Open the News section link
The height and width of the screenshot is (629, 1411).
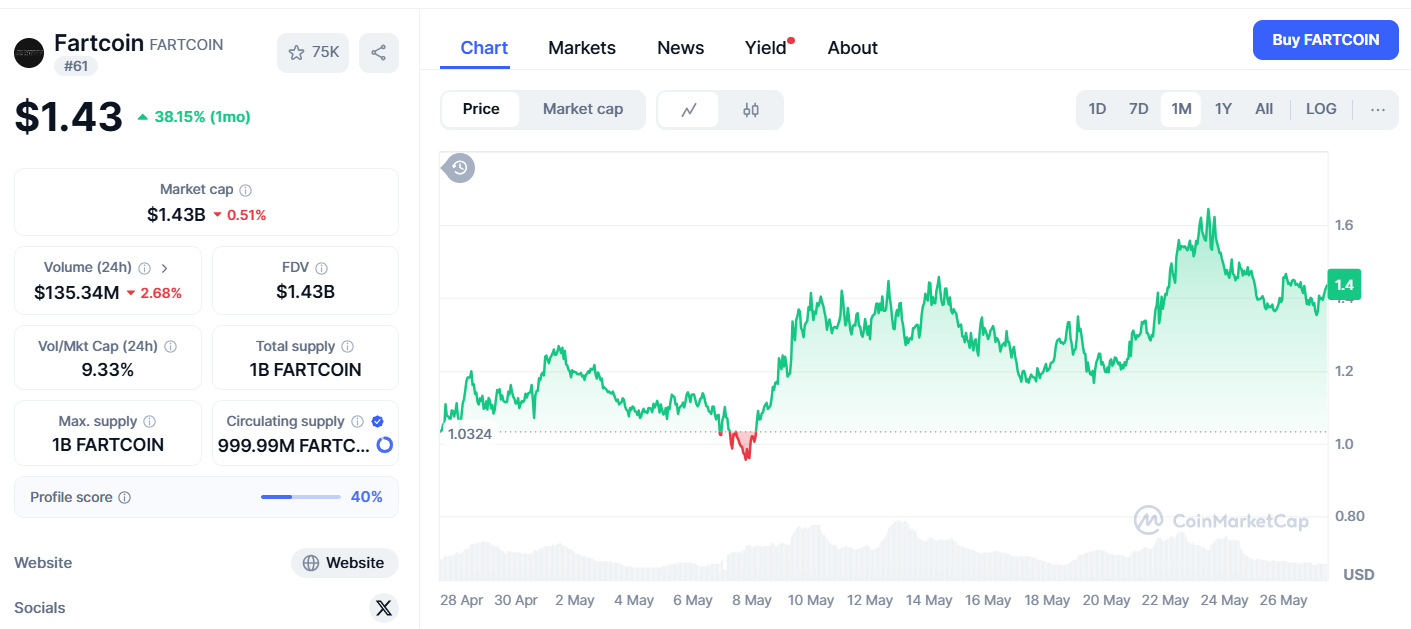[680, 47]
